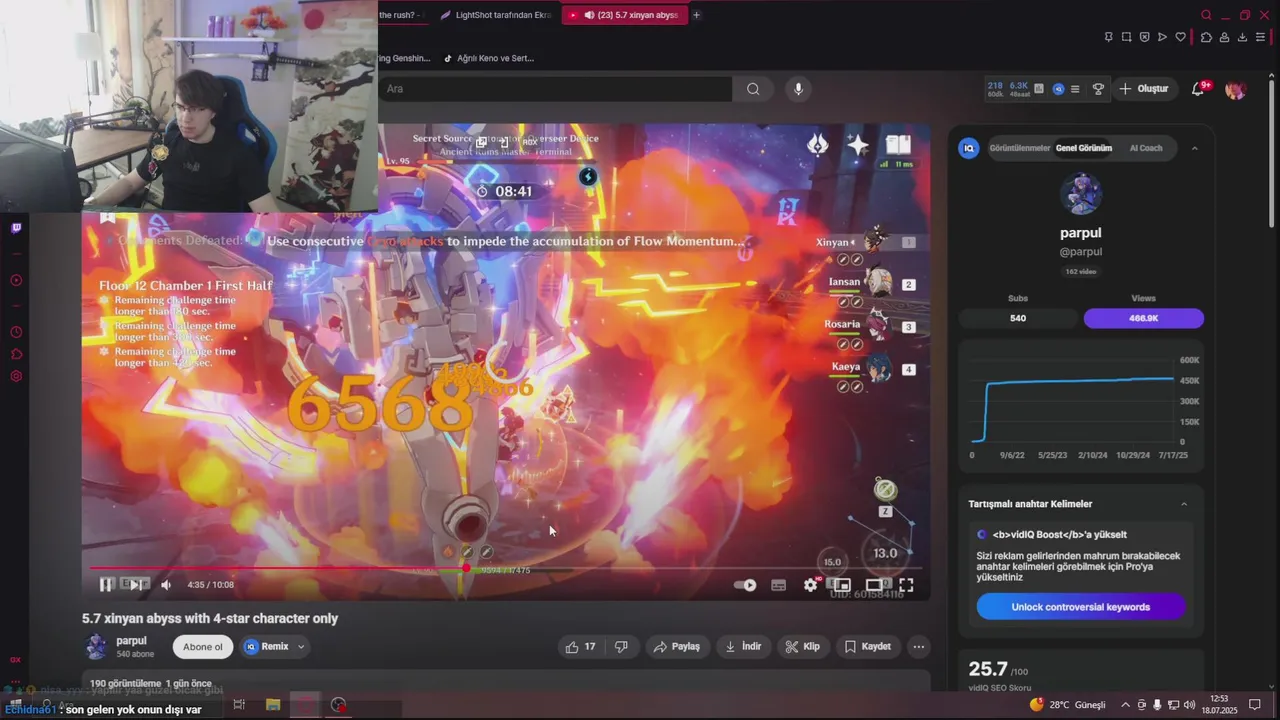
Task: Open weather widget 28°C Güneşli
Action: click(1067, 705)
